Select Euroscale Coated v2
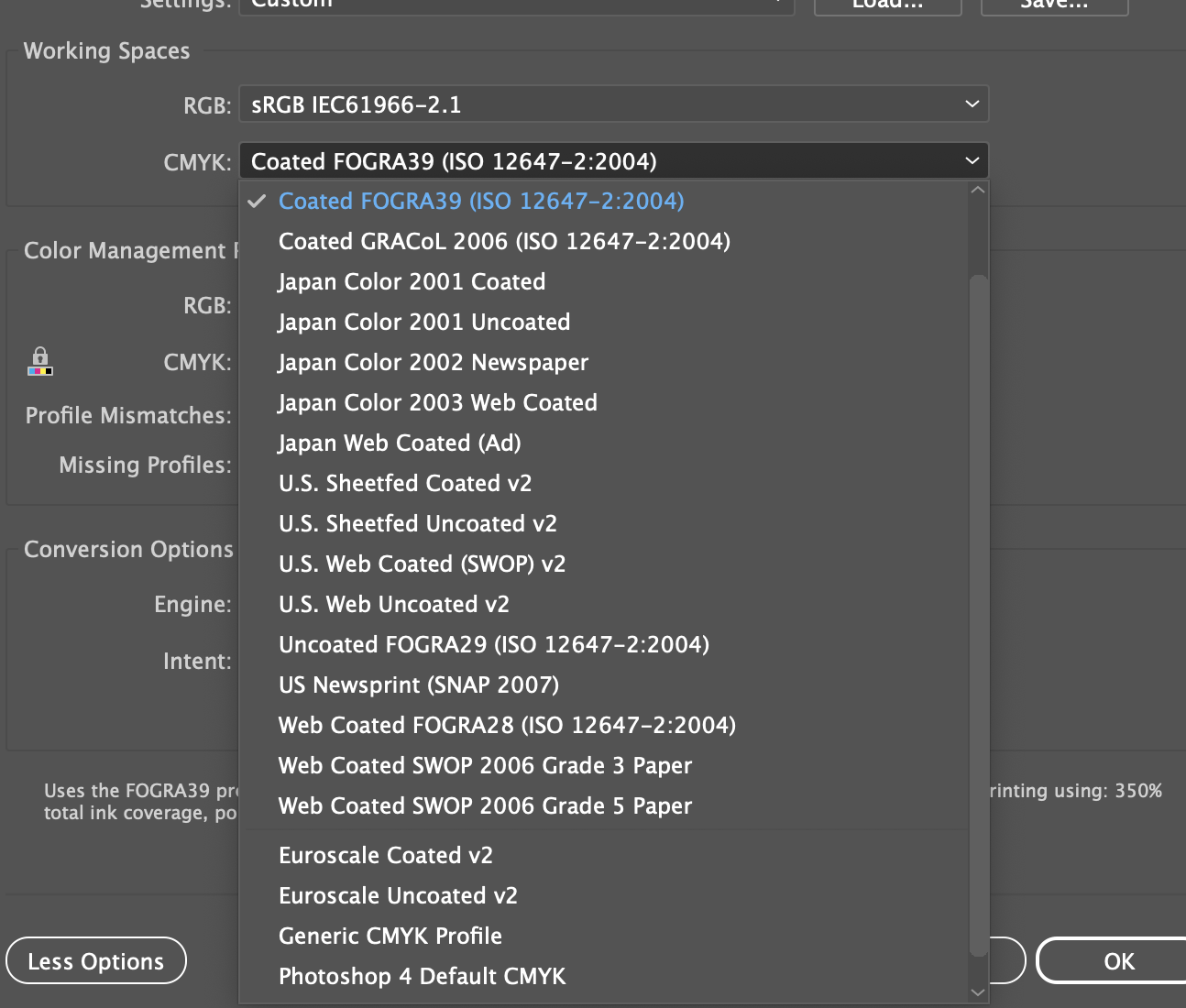The width and height of the screenshot is (1186, 1008). [x=603, y=855]
